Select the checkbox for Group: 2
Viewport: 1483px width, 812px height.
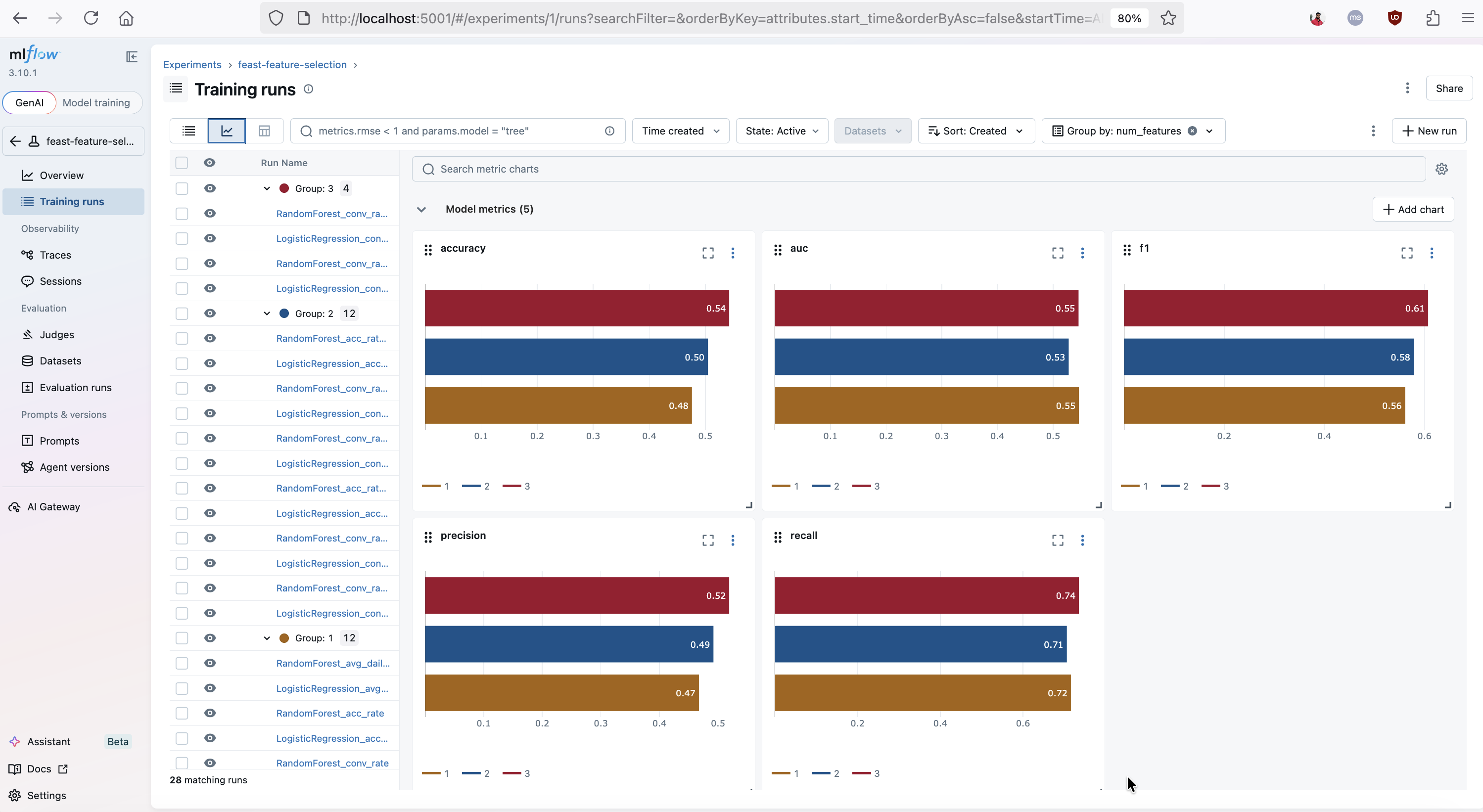(x=182, y=313)
